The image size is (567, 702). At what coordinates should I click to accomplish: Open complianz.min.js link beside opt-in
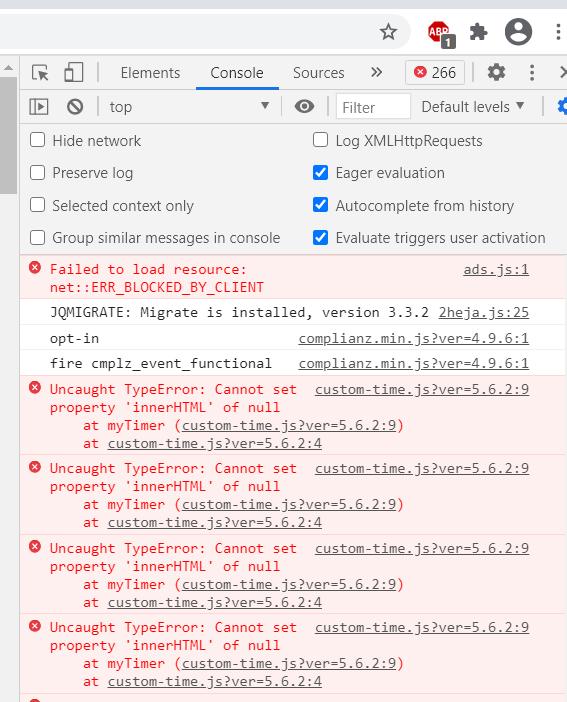point(413,338)
